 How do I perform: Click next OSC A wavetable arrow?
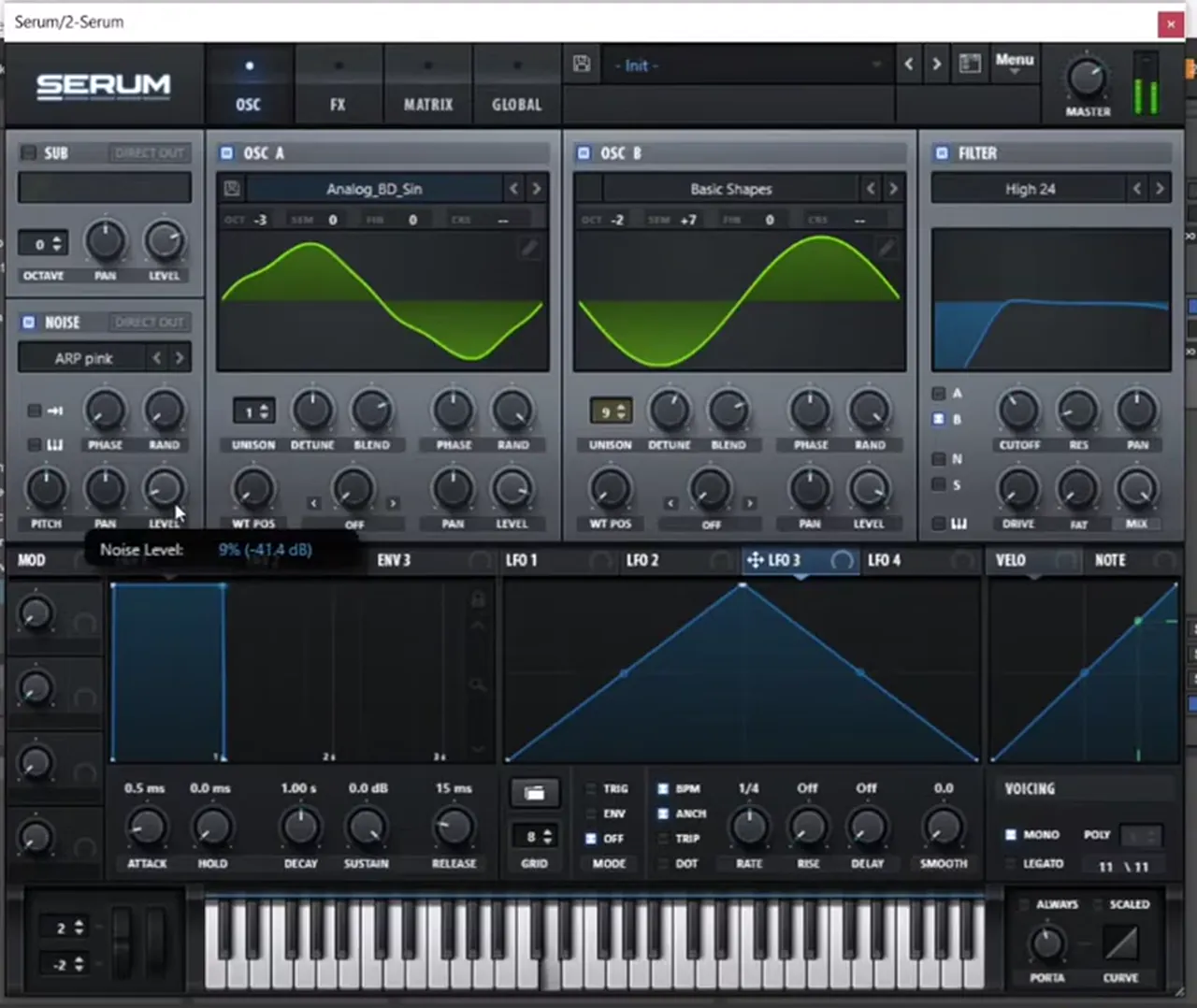pos(537,189)
